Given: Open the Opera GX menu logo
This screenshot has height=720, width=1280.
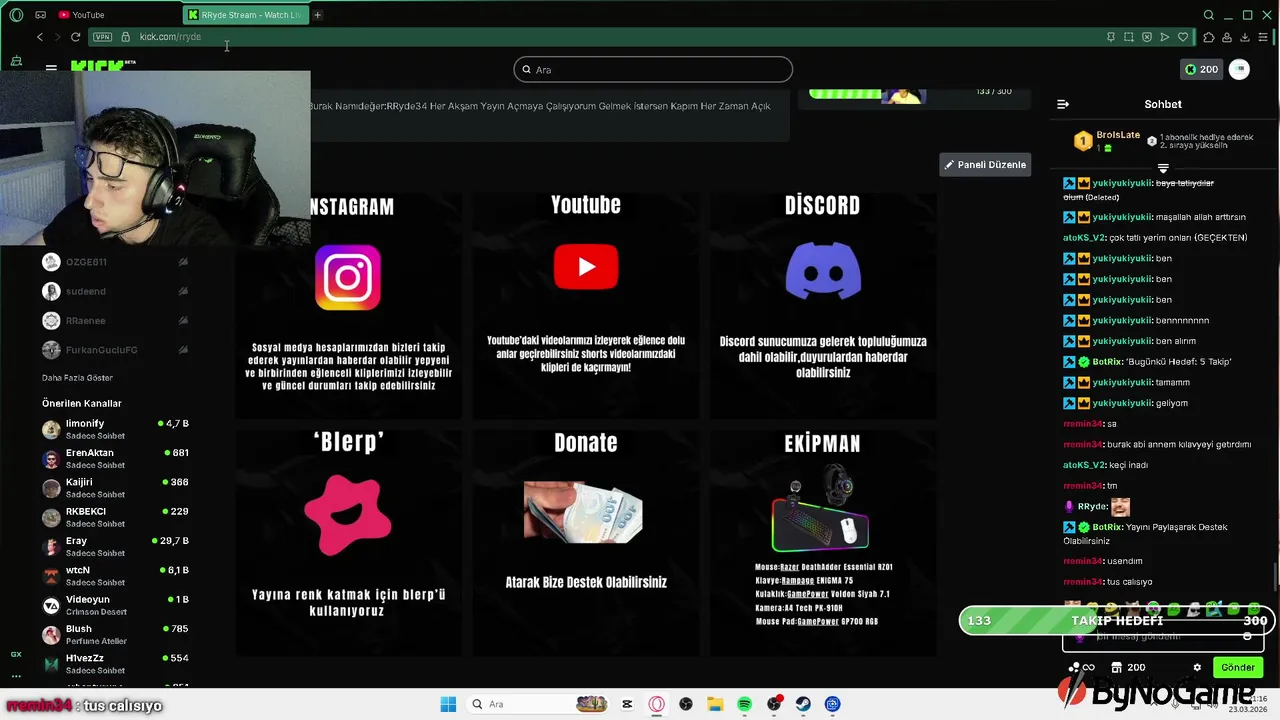Looking at the screenshot, I should pyautogui.click(x=16, y=15).
